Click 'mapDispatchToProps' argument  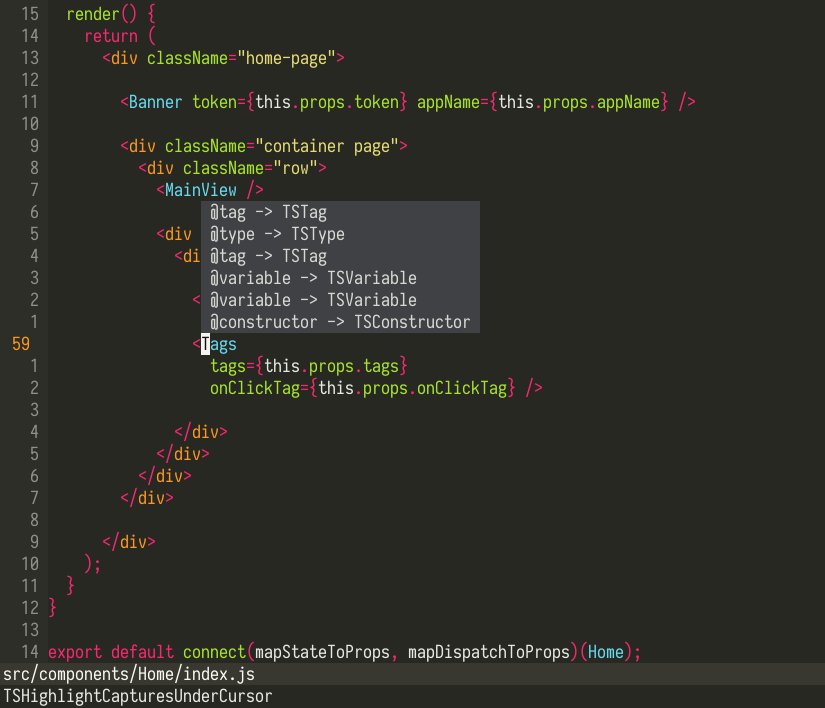[x=489, y=652]
